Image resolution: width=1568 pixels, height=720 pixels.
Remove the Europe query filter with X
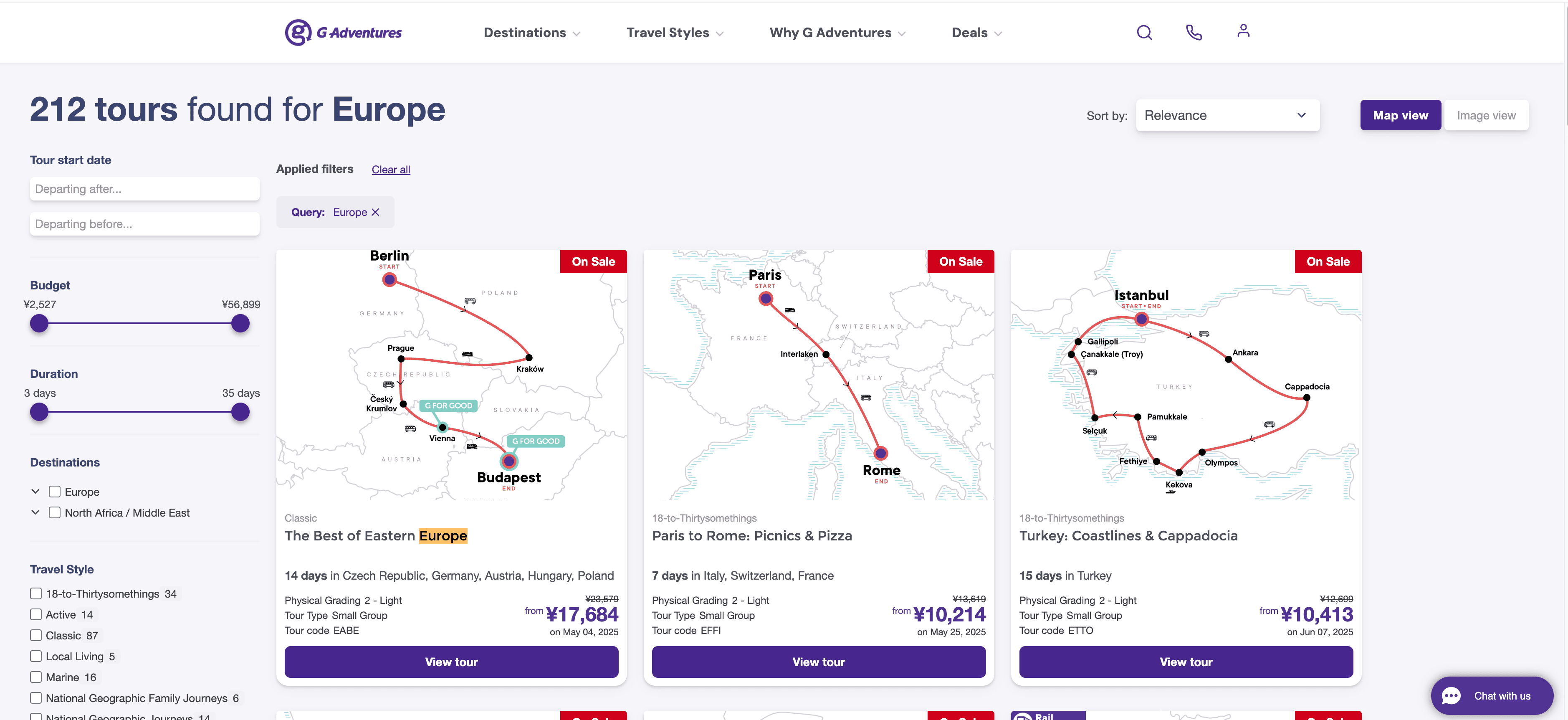376,212
